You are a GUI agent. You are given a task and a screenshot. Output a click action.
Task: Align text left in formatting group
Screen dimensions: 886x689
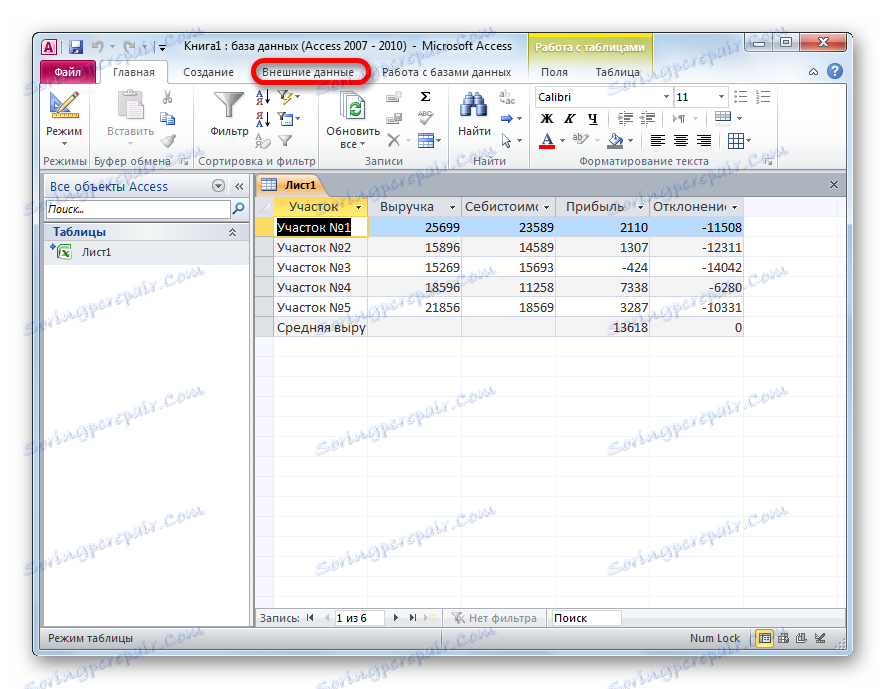tap(658, 140)
